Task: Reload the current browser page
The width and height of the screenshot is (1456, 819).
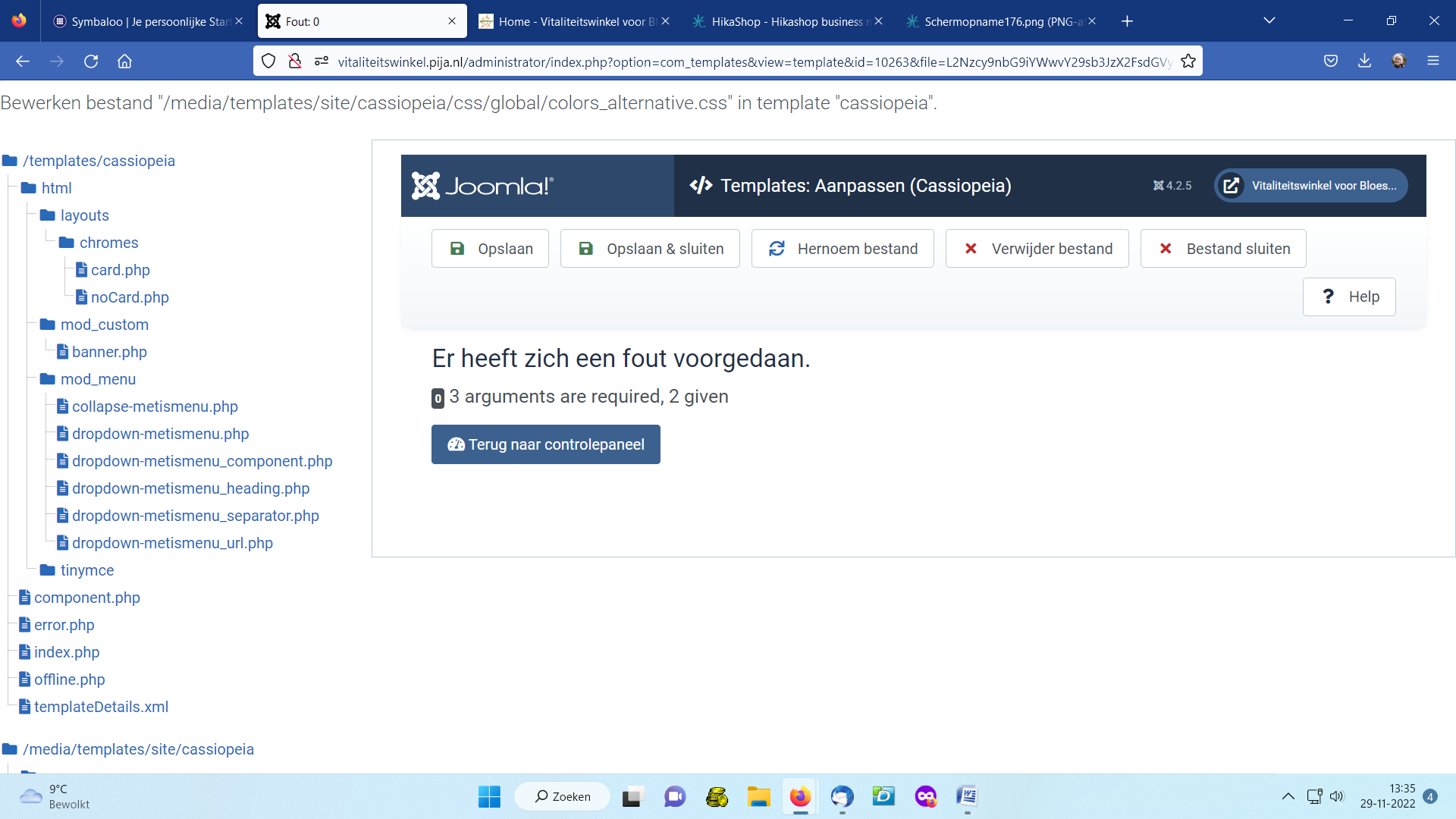Action: coord(91,61)
